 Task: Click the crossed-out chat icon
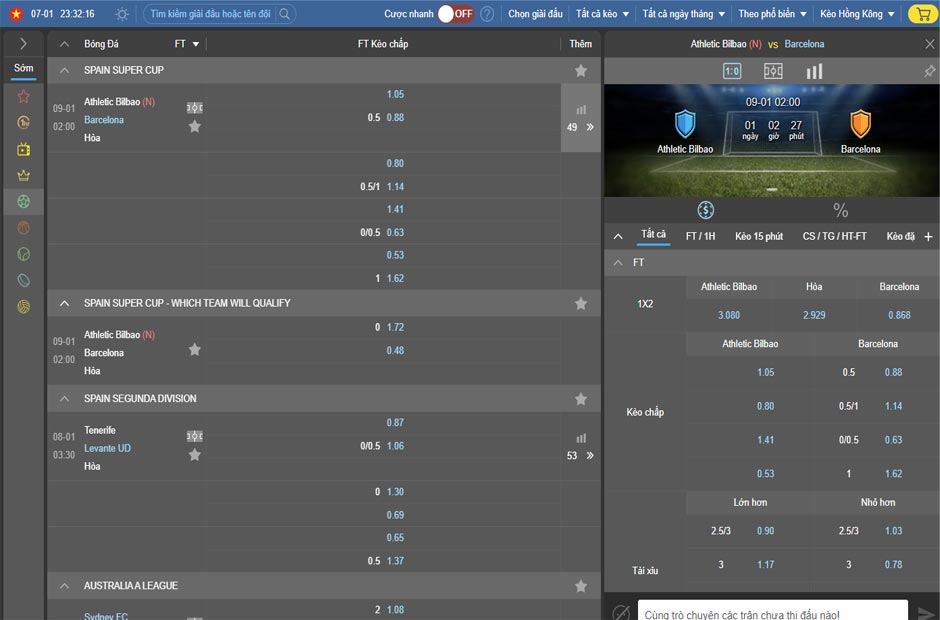621,612
